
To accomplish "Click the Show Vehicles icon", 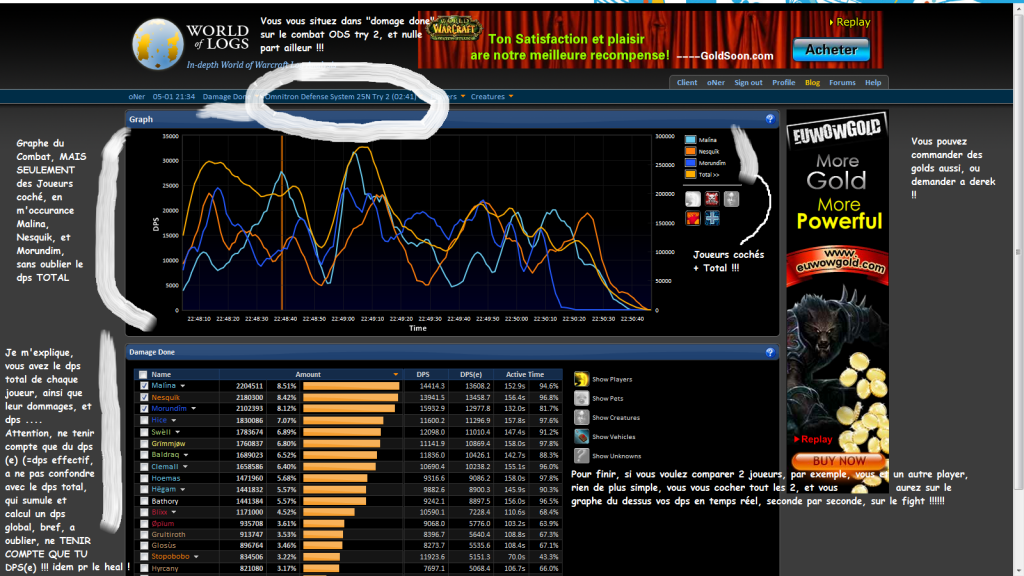I will pyautogui.click(x=581, y=437).
